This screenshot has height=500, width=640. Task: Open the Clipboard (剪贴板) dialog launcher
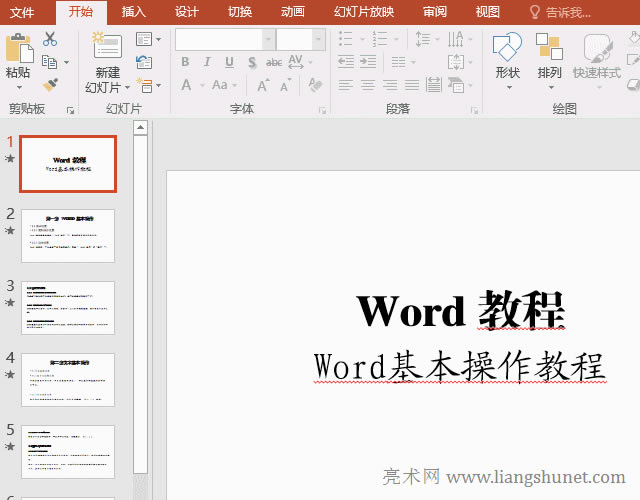click(x=70, y=109)
